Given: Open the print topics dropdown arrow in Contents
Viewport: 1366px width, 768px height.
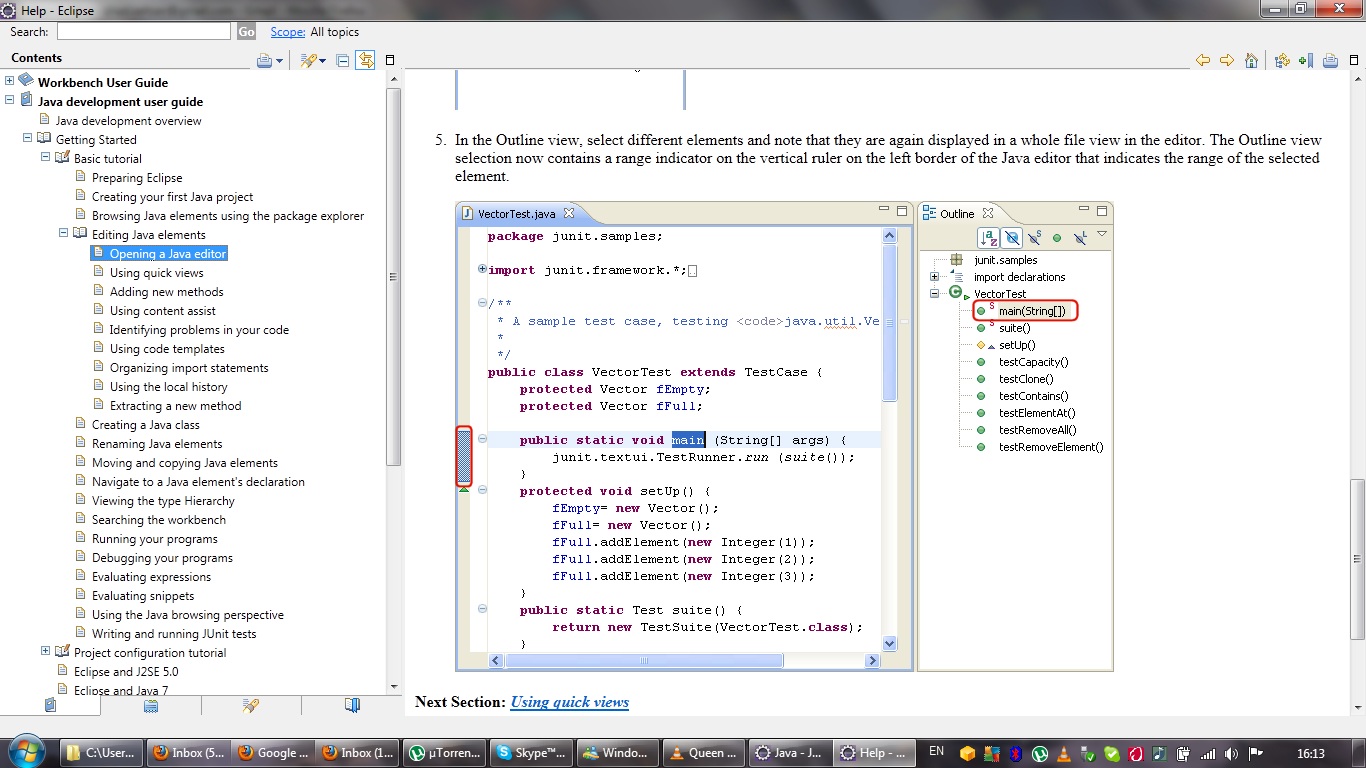Looking at the screenshot, I should tap(279, 61).
